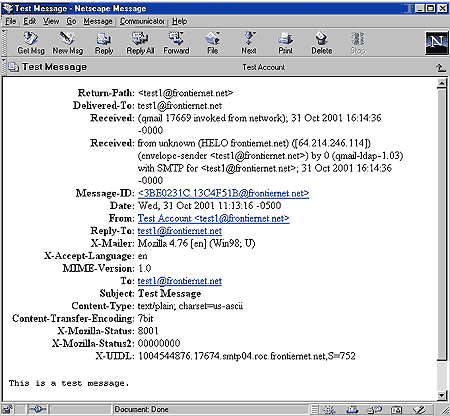Click the X-Mailer value "Mozilla 4.76 [en] (Win98; U)"
This screenshot has height=416, width=450.
point(196,243)
